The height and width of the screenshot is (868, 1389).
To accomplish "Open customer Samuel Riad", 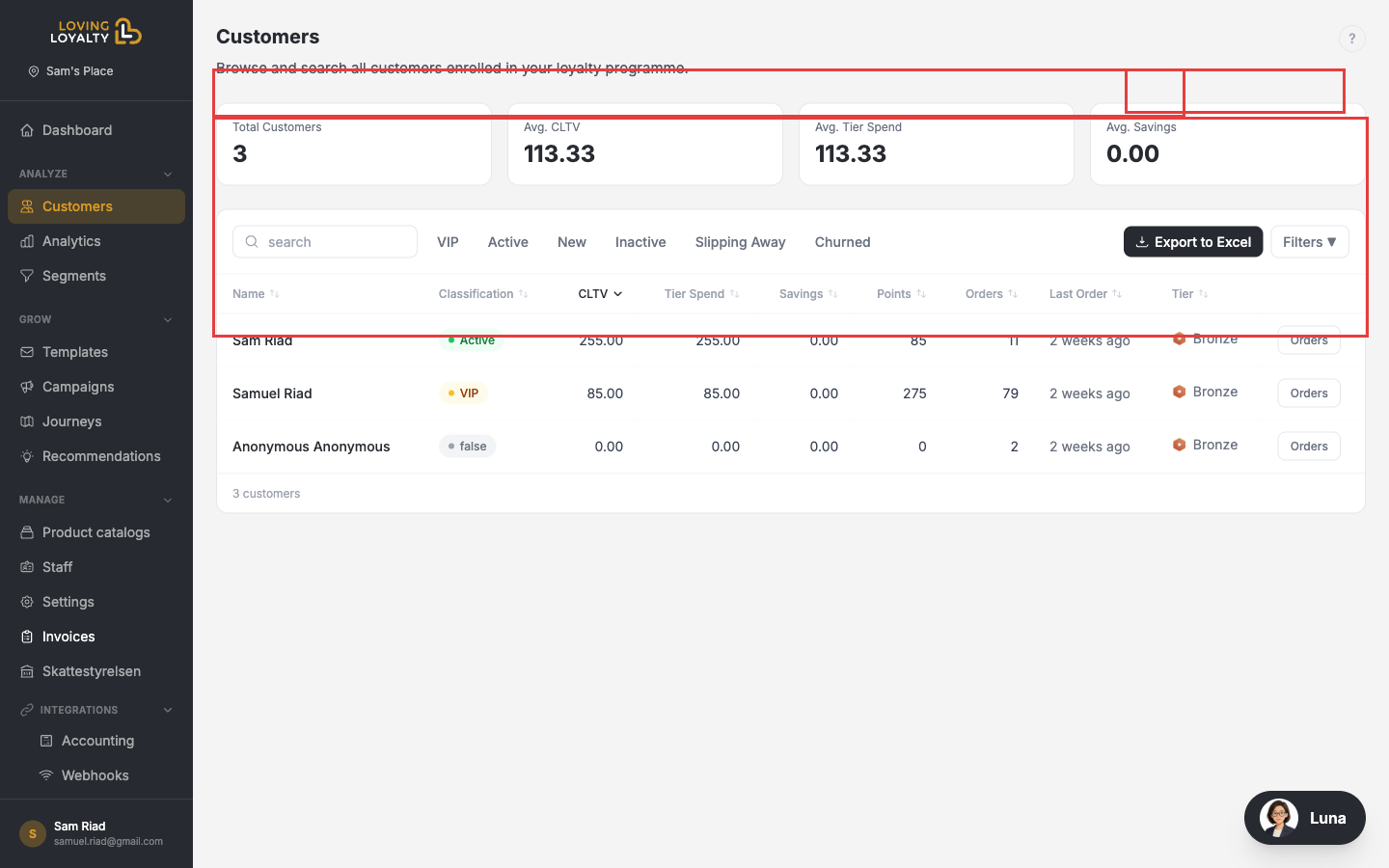I will [x=272, y=393].
